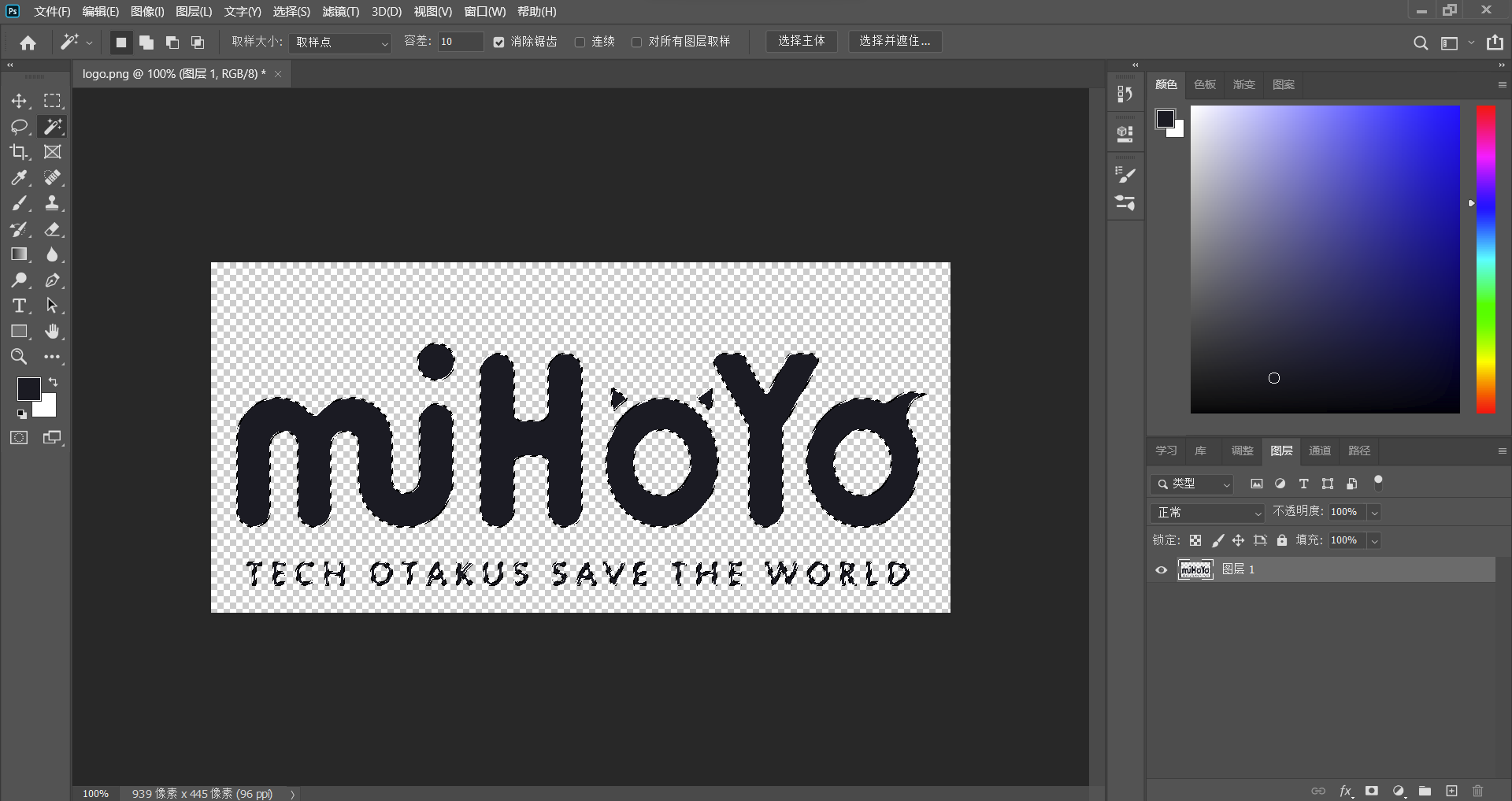This screenshot has width=1512, height=801.
Task: Select the Hand tool
Action: coord(53,332)
